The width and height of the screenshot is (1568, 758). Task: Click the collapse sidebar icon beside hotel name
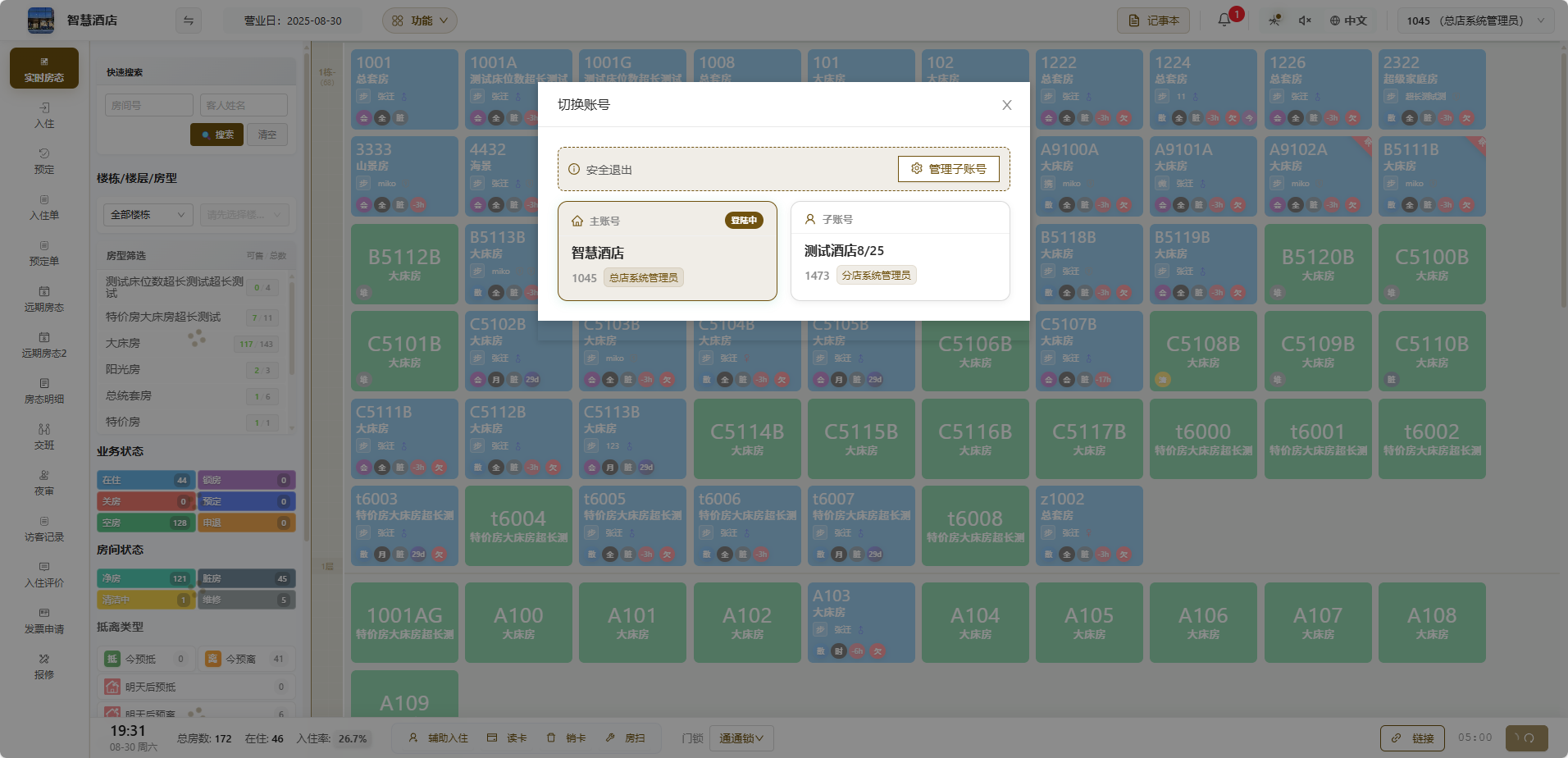point(189,21)
